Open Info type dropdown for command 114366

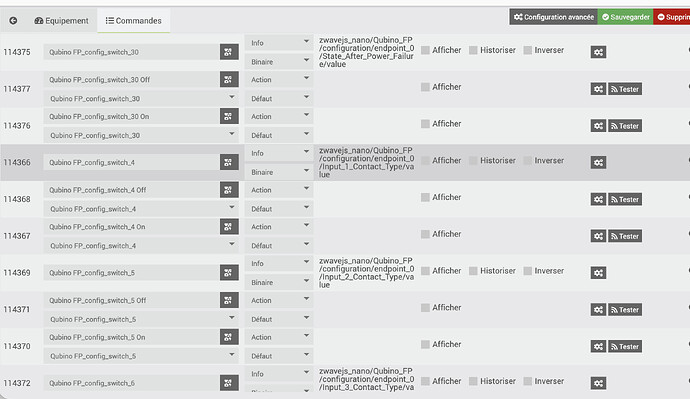pyautogui.click(x=279, y=153)
